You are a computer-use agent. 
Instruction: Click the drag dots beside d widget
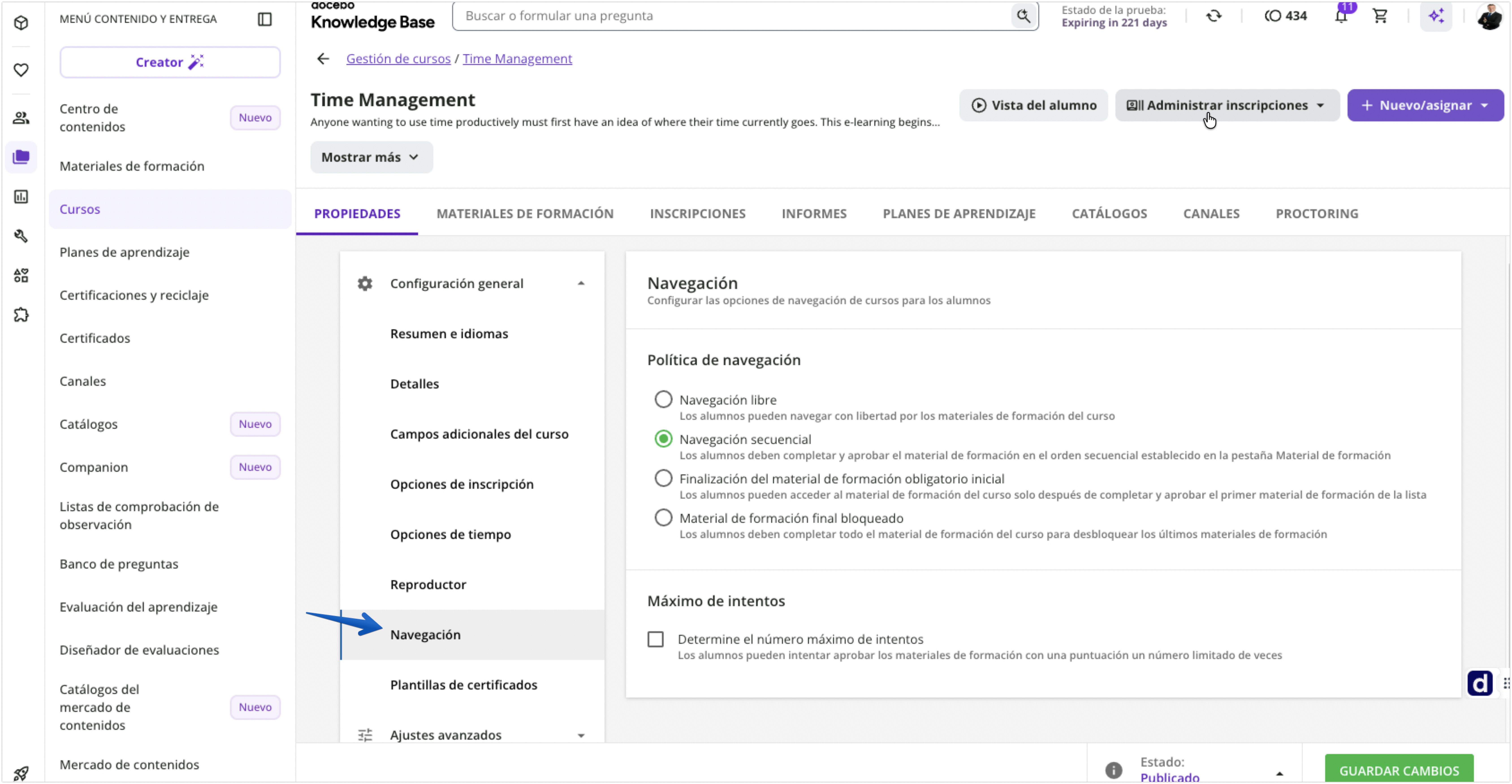1506,684
